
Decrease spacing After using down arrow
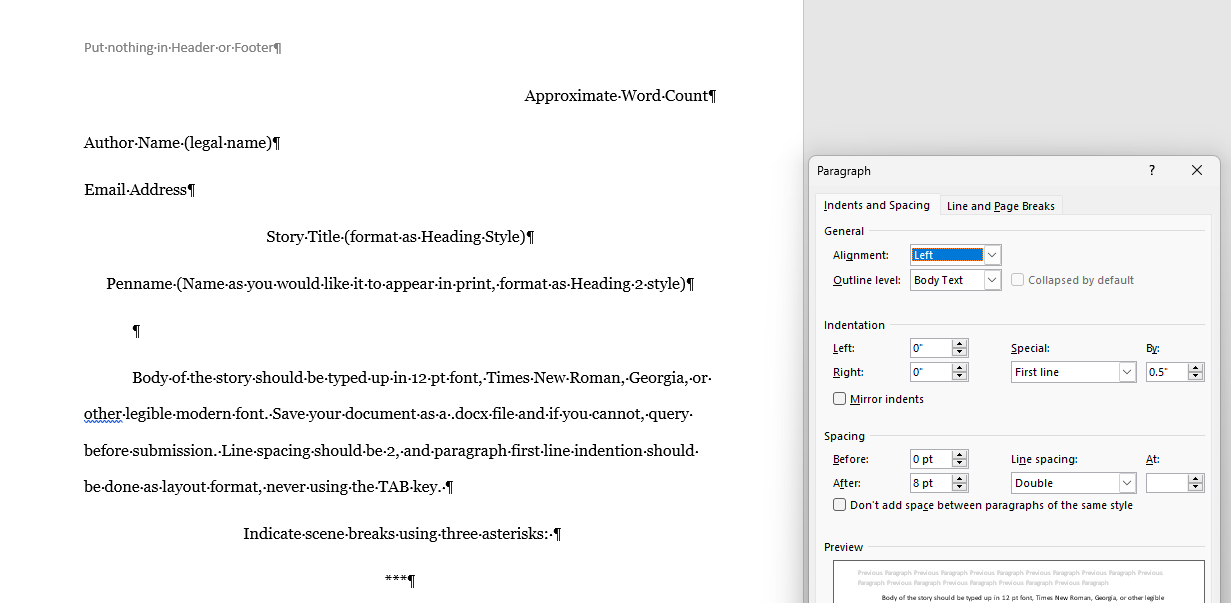coord(960,488)
